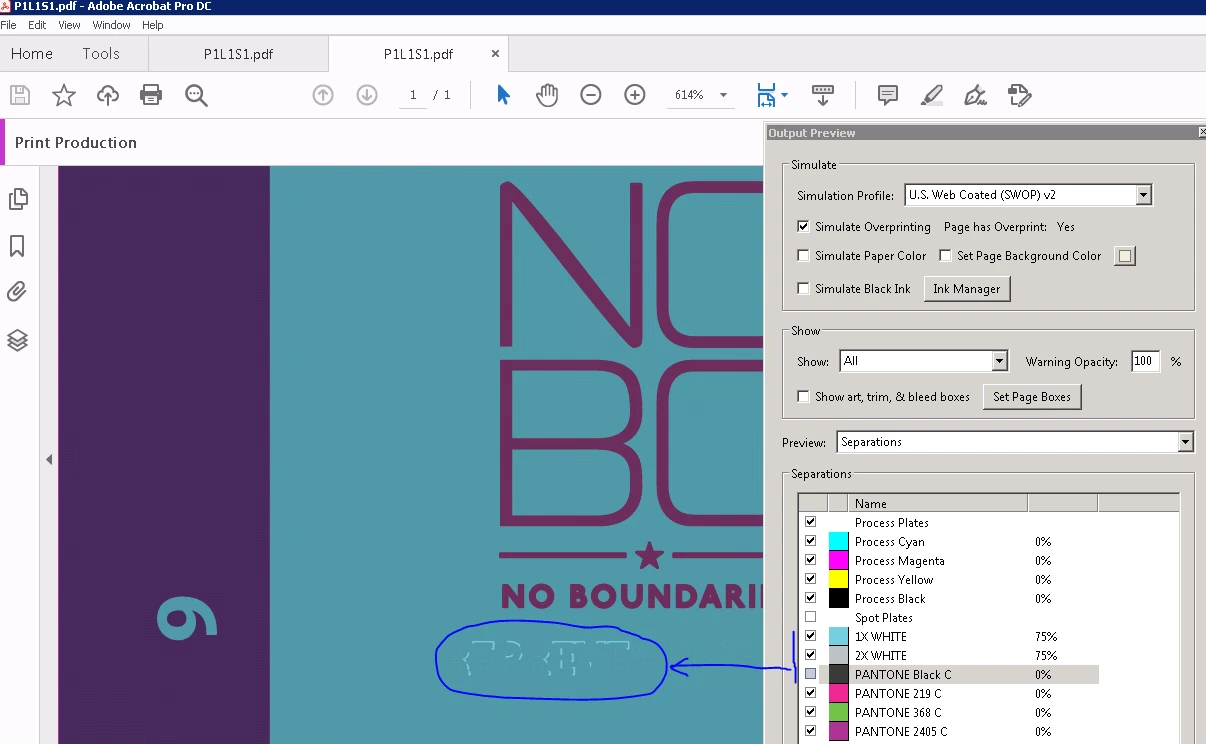This screenshot has width=1206, height=744.
Task: Open the File menu
Action: point(9,25)
